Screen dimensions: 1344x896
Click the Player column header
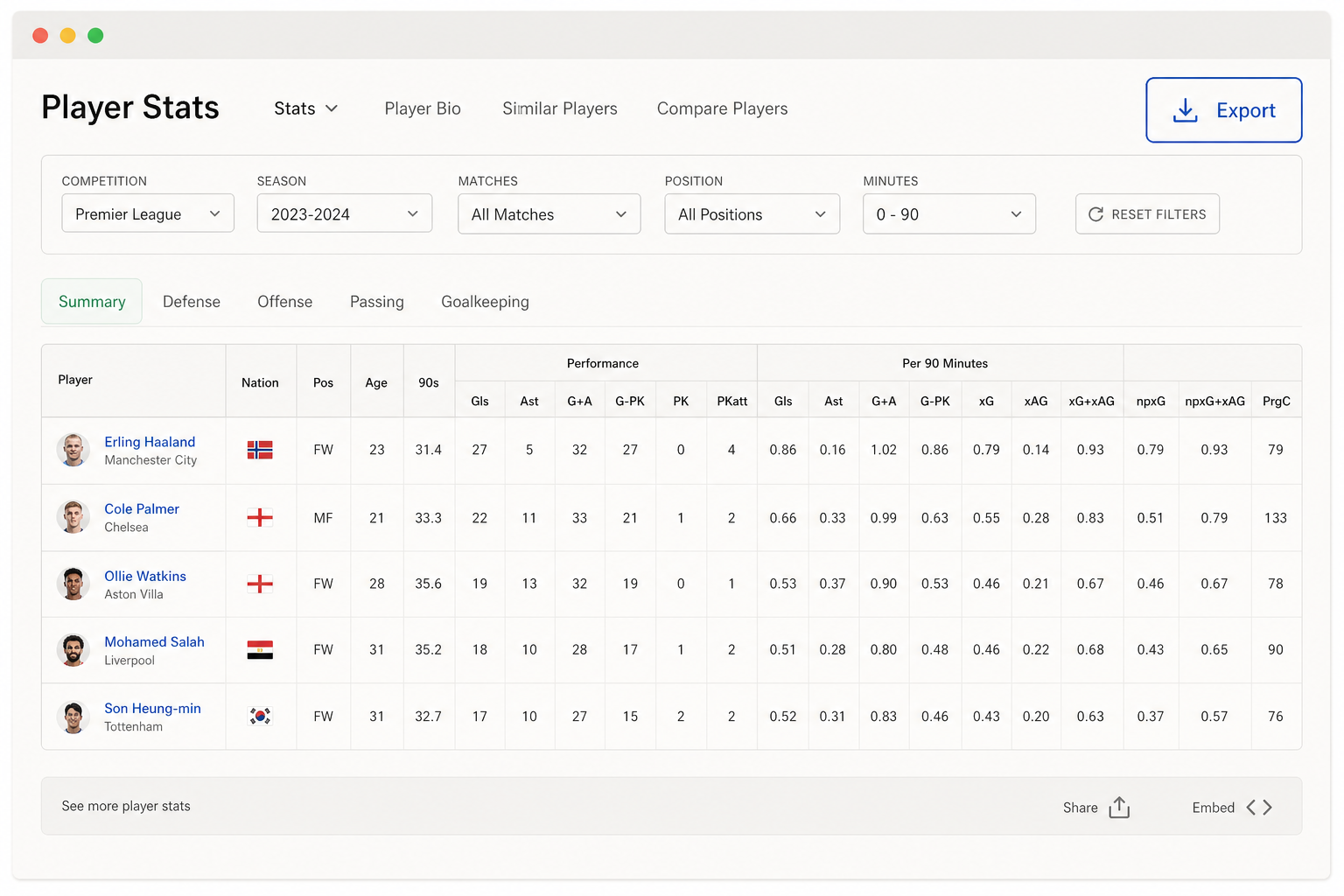(x=75, y=380)
